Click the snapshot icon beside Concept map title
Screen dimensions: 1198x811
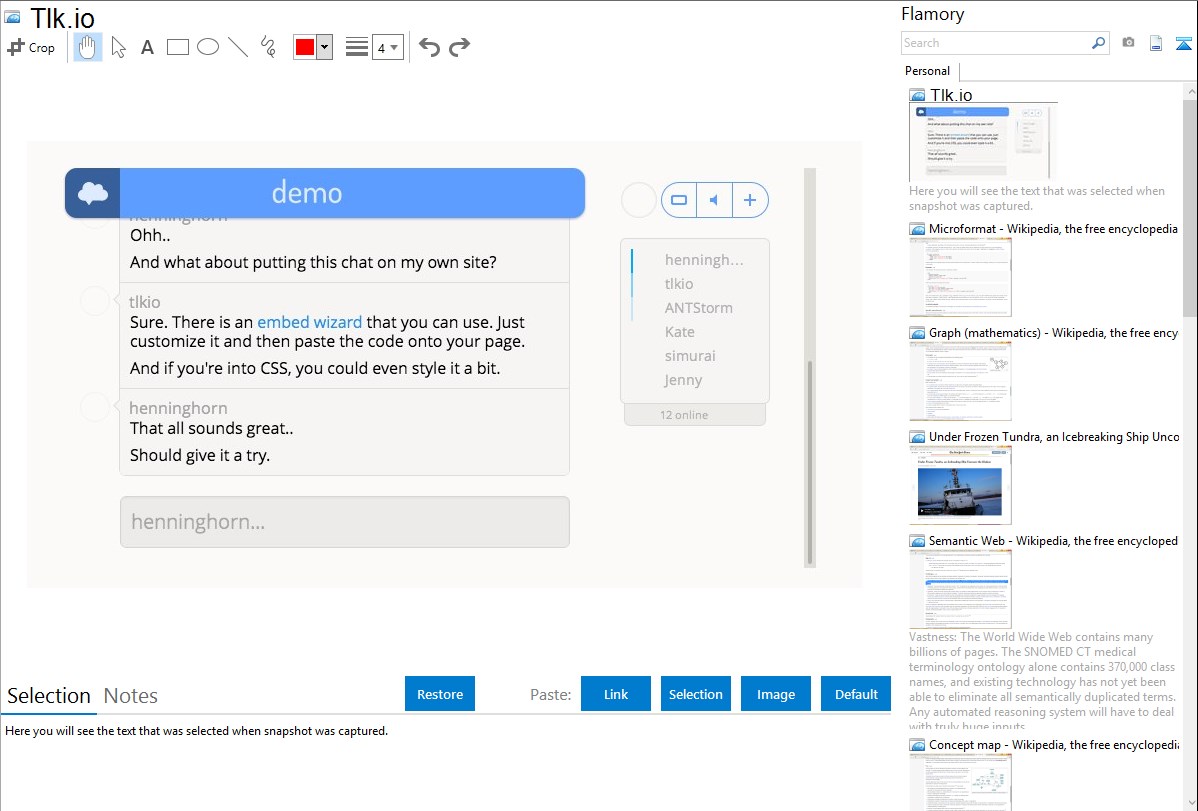pyautogui.click(x=917, y=745)
